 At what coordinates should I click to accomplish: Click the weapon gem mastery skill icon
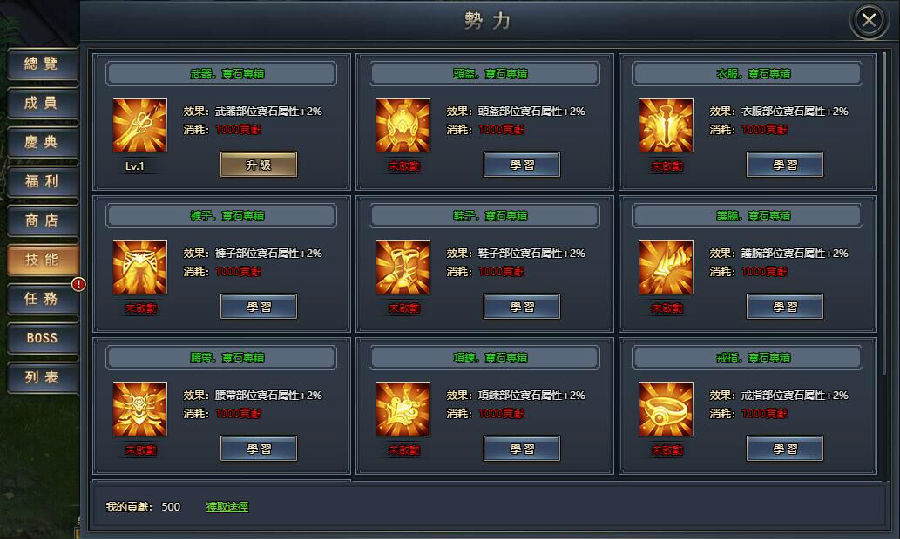139,125
